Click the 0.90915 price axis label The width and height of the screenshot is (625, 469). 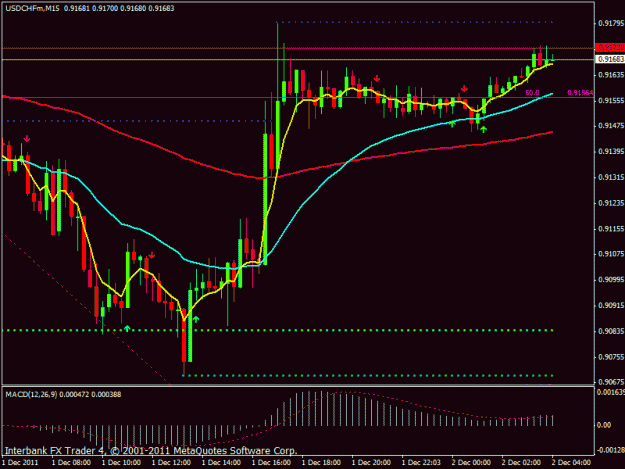pos(611,306)
